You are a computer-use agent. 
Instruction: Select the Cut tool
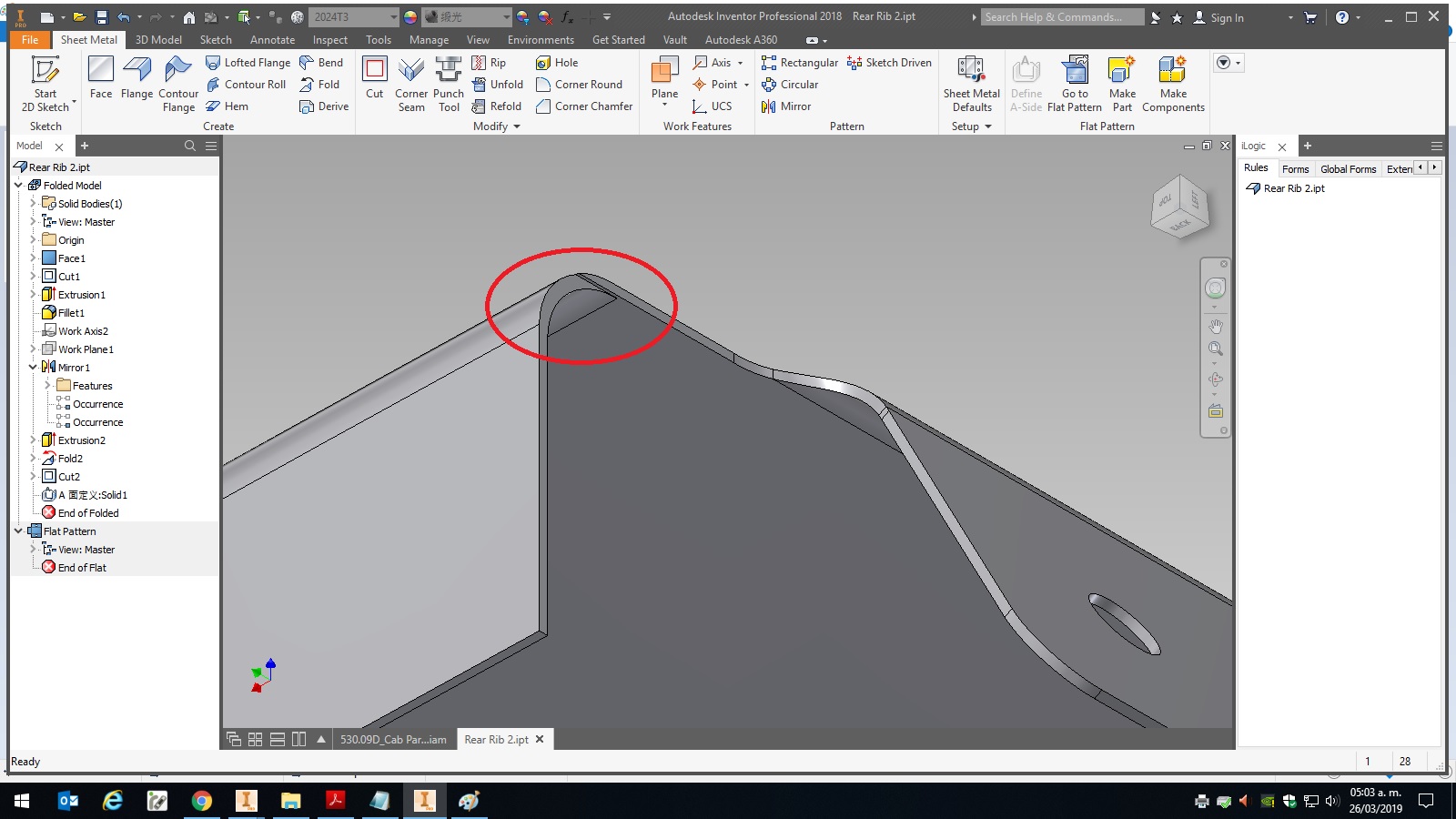pyautogui.click(x=374, y=82)
